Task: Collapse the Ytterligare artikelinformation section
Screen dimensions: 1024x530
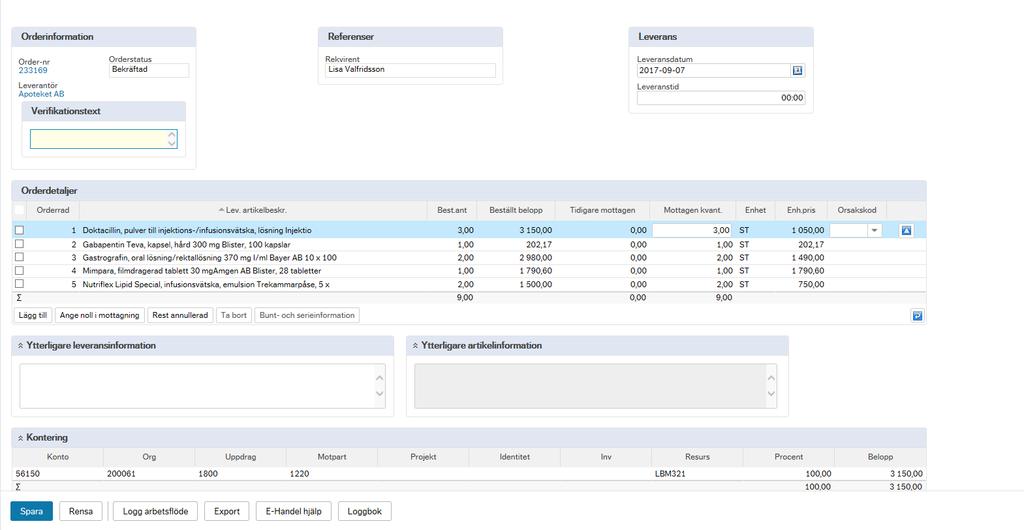Action: [415, 346]
